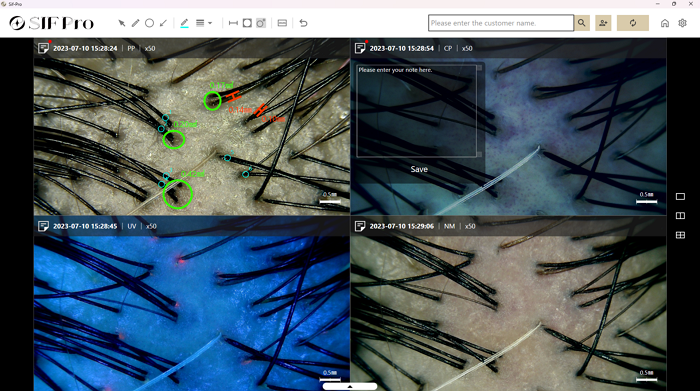
Task: Click the undo arrow icon
Action: tap(303, 23)
